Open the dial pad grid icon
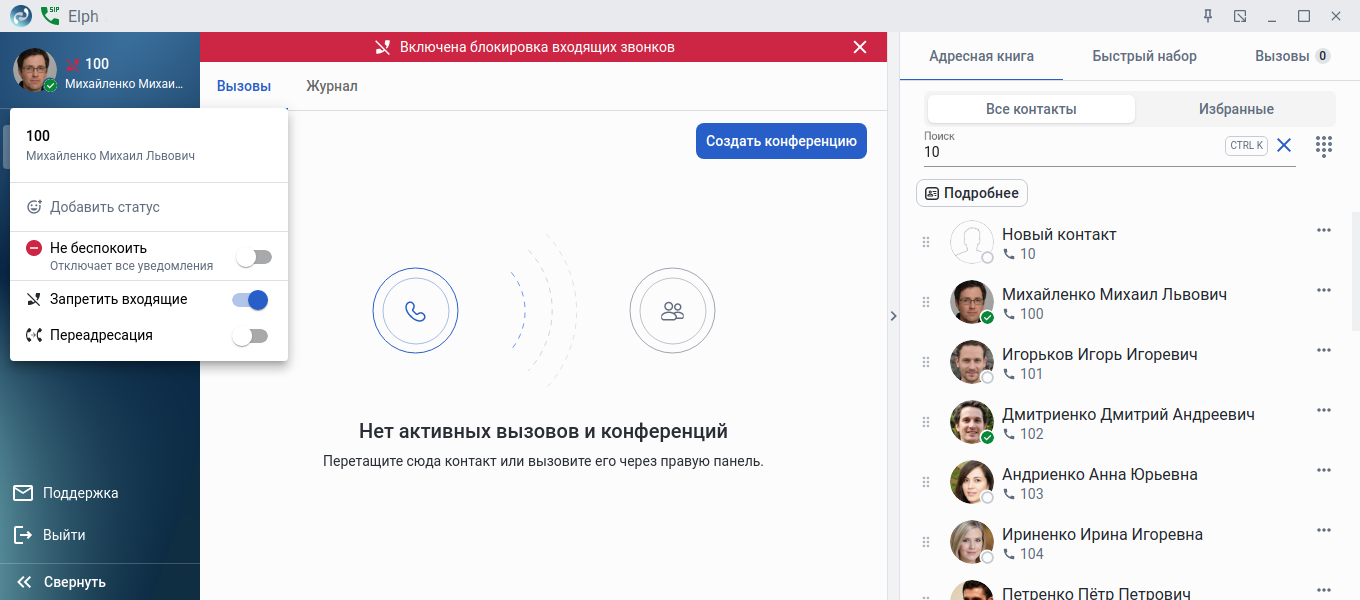Image resolution: width=1360 pixels, height=600 pixels. [1324, 146]
